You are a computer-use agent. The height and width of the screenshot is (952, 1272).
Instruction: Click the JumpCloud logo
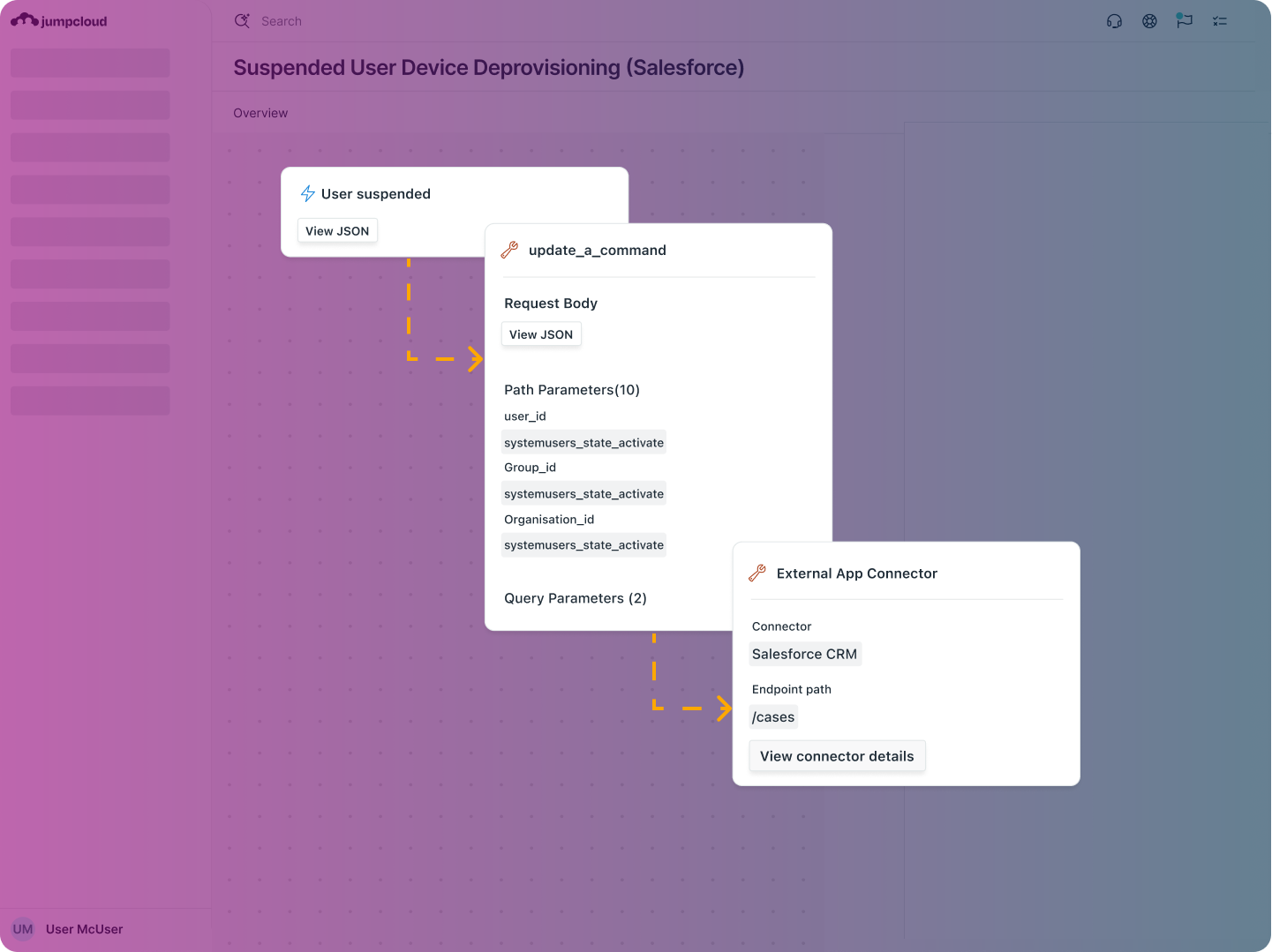coord(59,20)
